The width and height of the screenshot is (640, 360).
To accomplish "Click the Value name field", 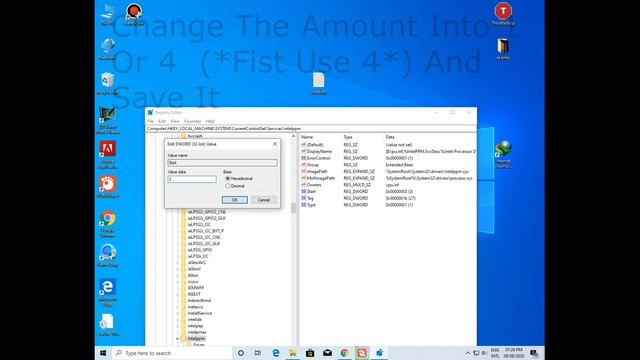I will coord(222,162).
